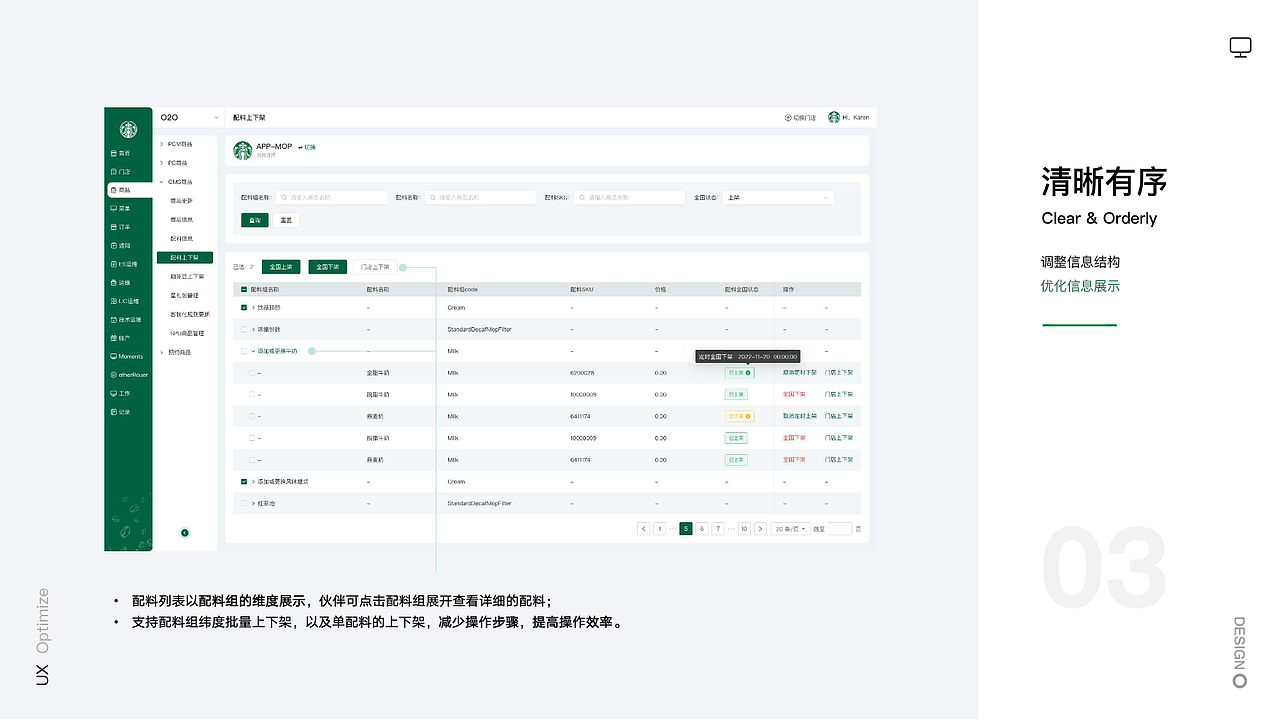The height and width of the screenshot is (720, 1280).
Task: Select 商品 in the green sidebar
Action: pos(130,190)
